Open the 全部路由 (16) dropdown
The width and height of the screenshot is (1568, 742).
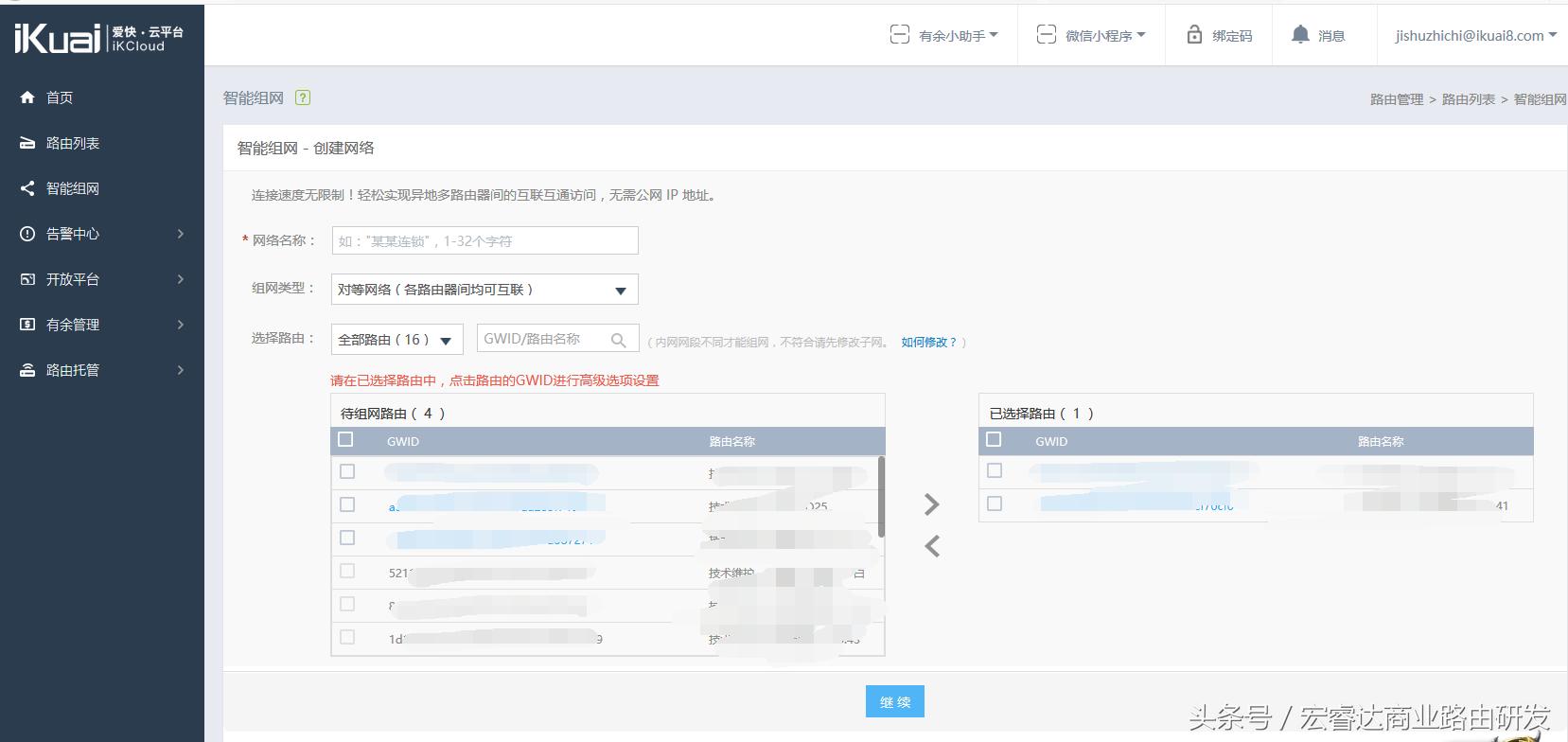click(x=396, y=340)
